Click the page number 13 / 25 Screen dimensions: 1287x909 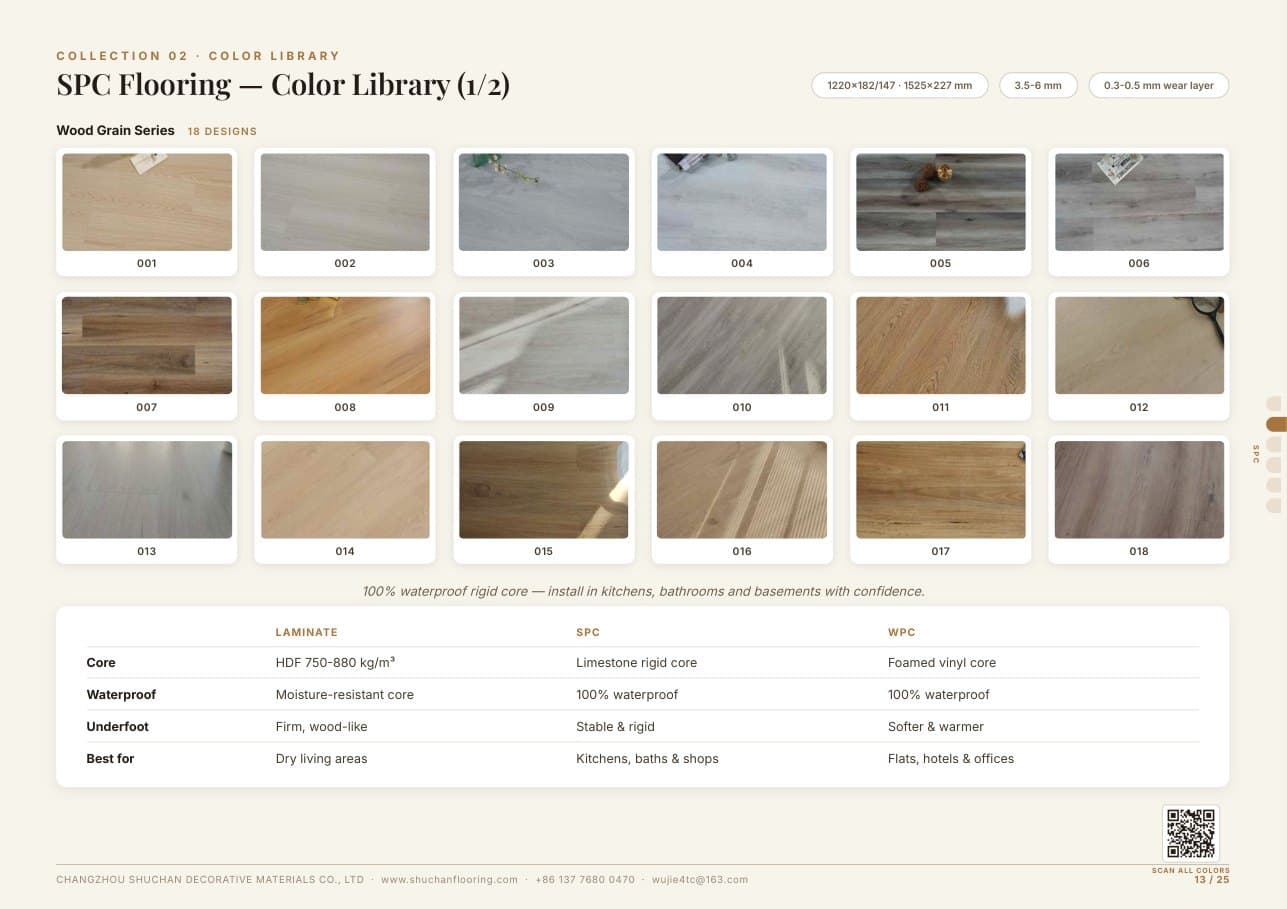point(1212,880)
